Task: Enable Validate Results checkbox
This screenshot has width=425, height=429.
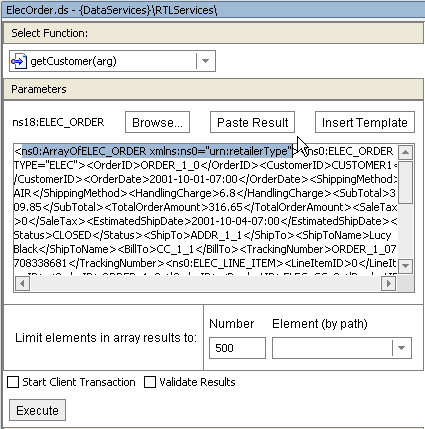Action: click(x=150, y=382)
